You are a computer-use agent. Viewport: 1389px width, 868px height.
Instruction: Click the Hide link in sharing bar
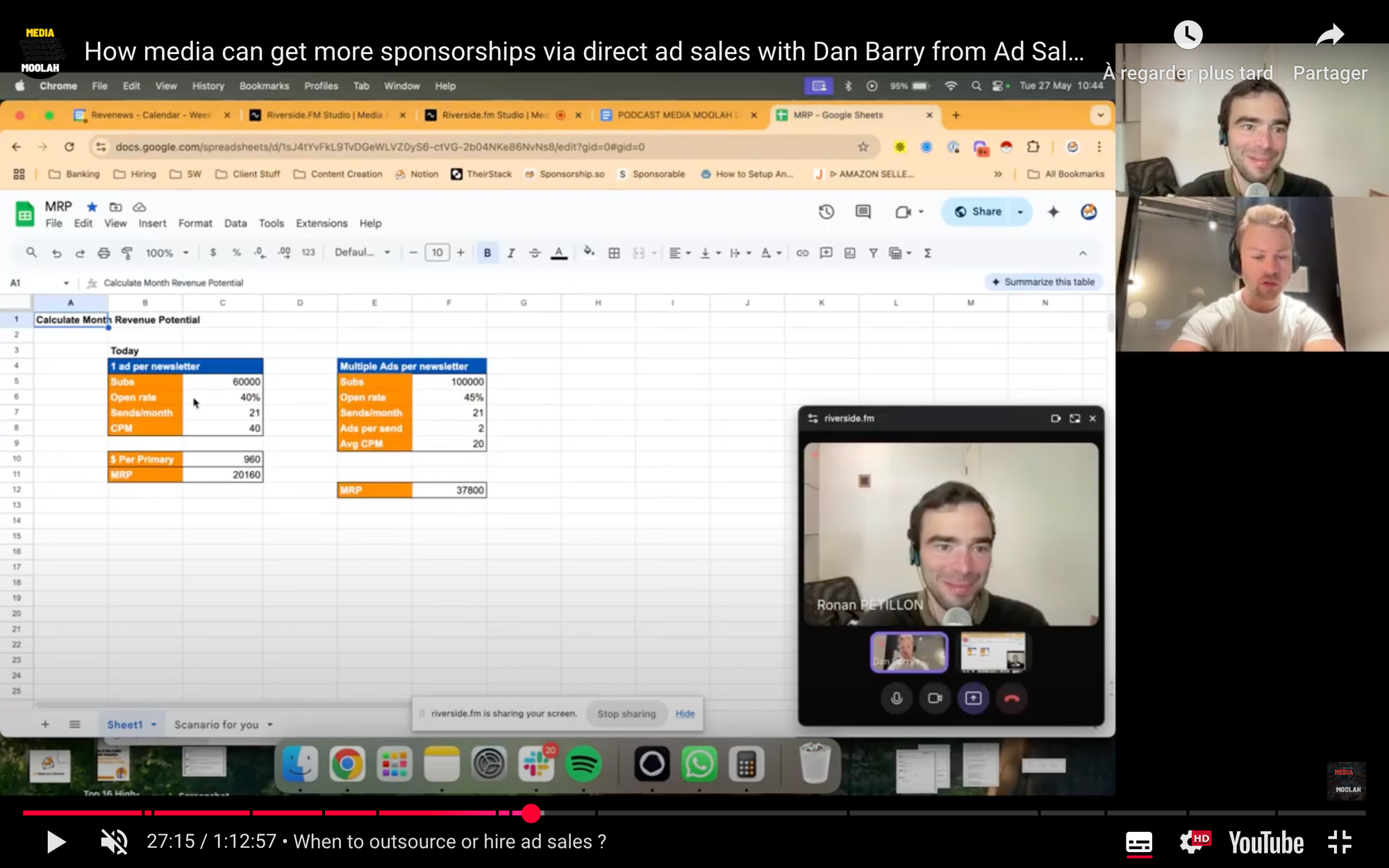click(x=685, y=714)
